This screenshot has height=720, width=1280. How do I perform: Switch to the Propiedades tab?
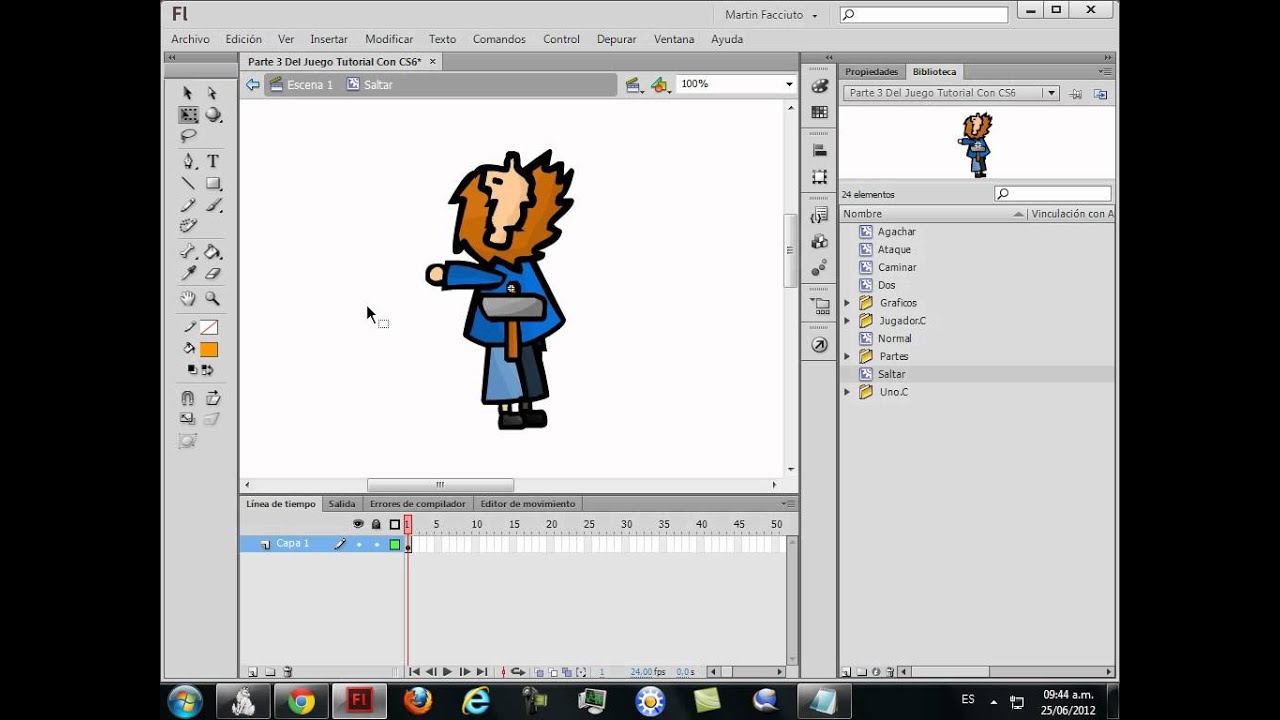[x=872, y=72]
